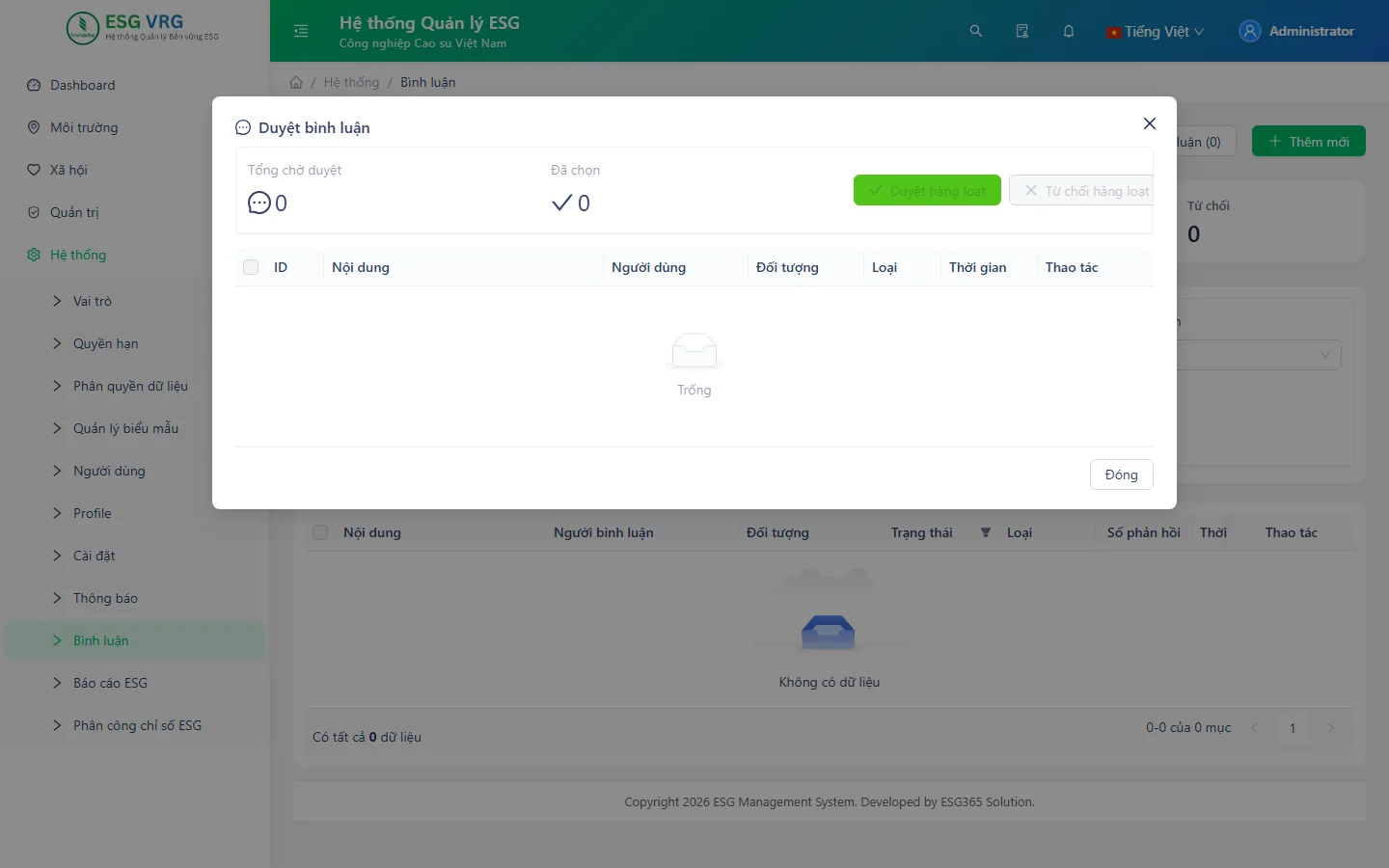The height and width of the screenshot is (868, 1389).
Task: Click the Administrator user name
Action: [1311, 31]
